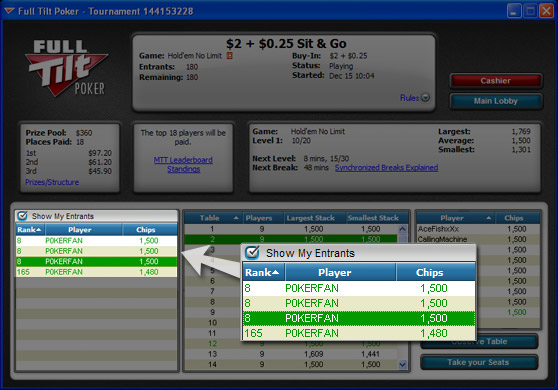The image size is (558, 390).
Task: Toggle Show My Entrants checkbox in enlarged callout
Action: click(252, 253)
